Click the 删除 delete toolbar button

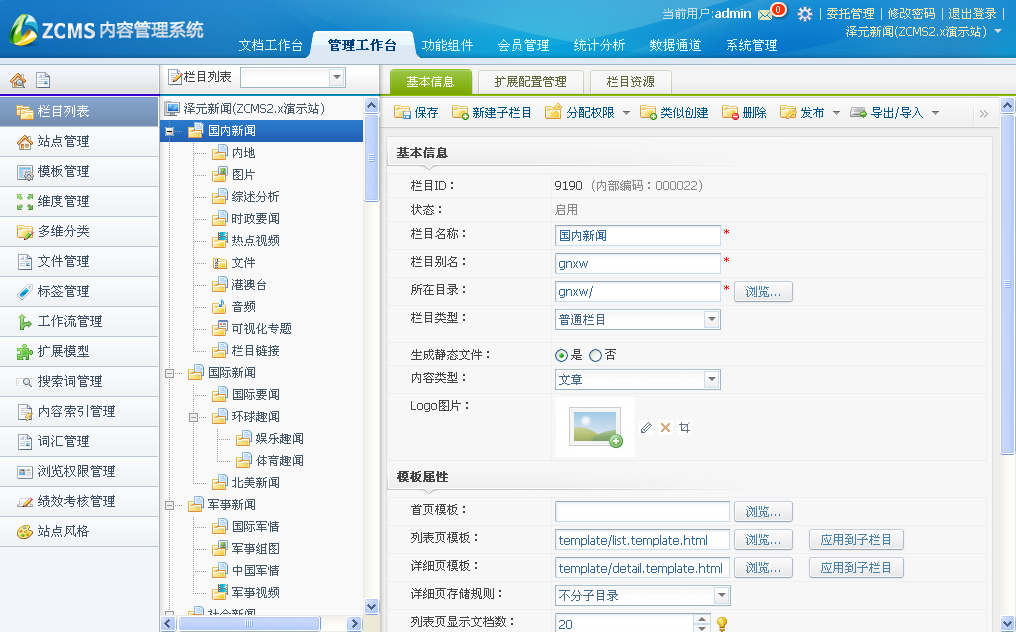click(x=744, y=113)
